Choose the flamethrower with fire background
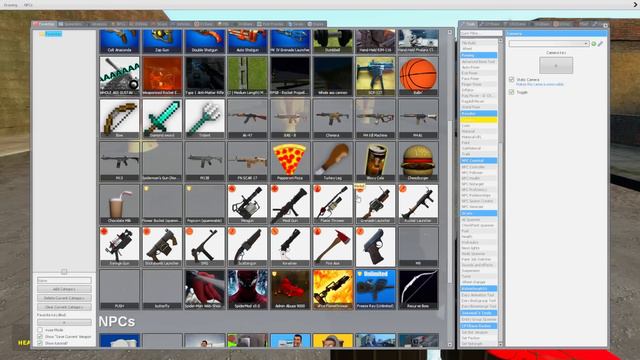The height and width of the screenshot is (360, 640). click(x=333, y=289)
